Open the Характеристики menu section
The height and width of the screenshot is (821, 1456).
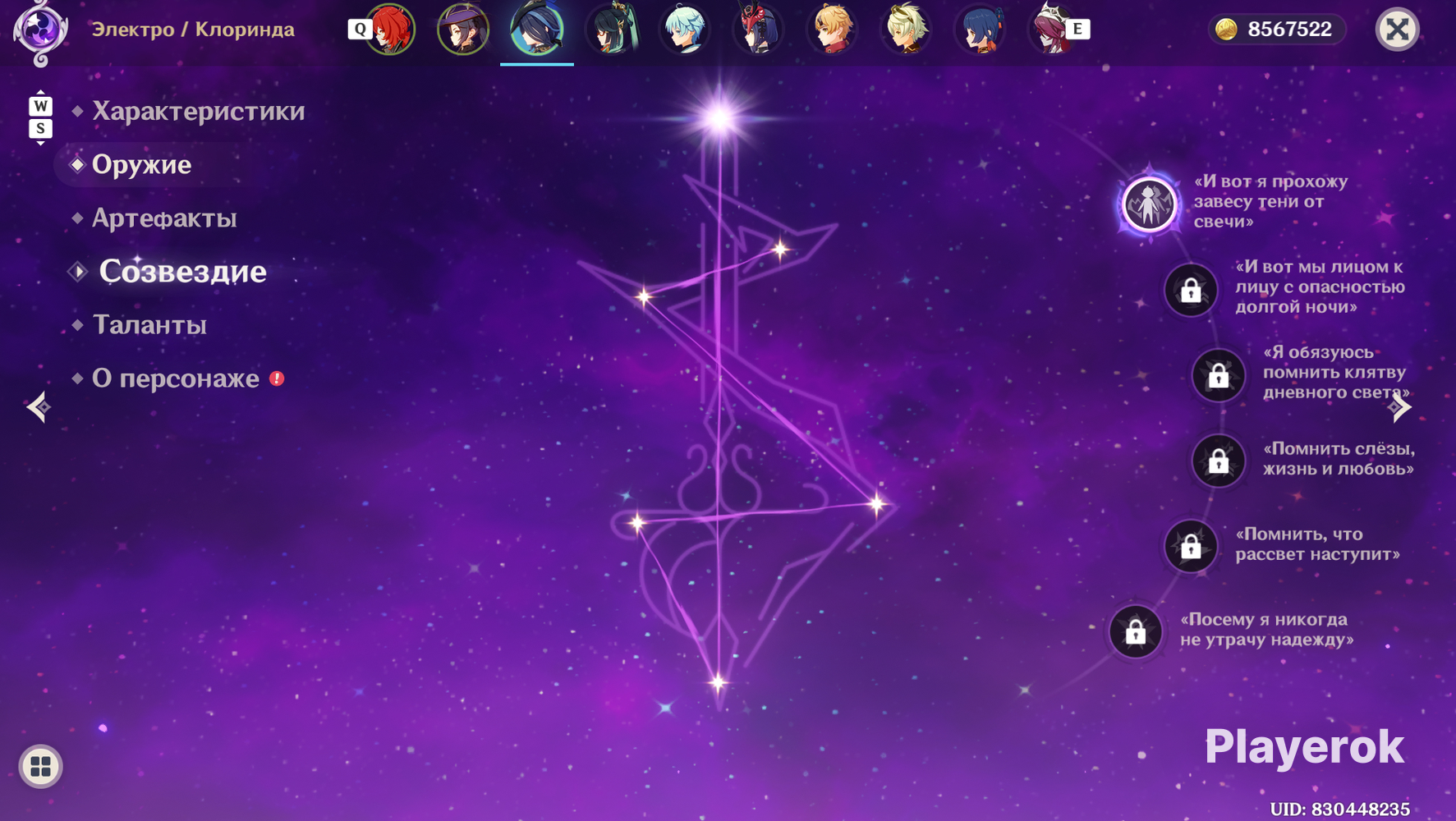(198, 111)
